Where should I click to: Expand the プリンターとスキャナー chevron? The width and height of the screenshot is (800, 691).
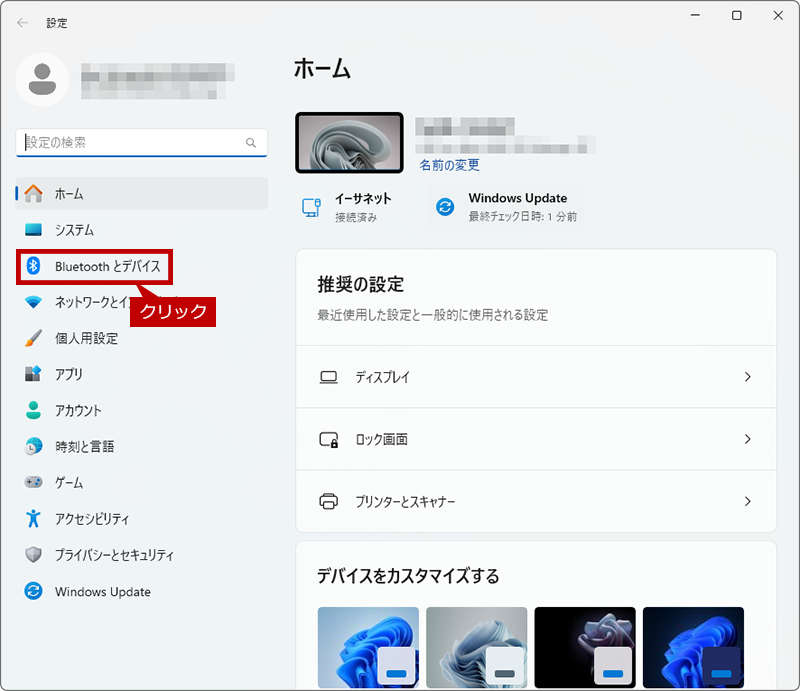point(747,501)
